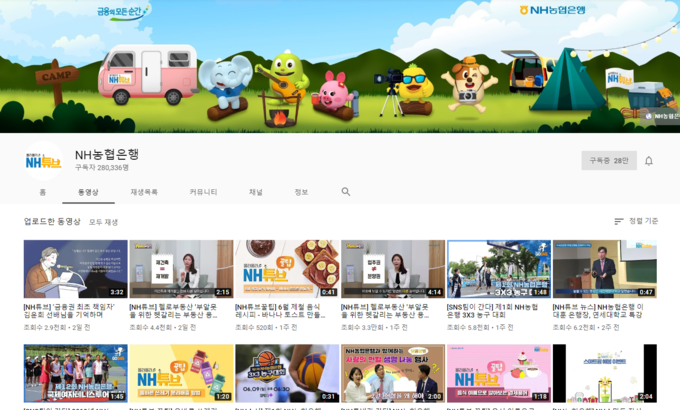The height and width of the screenshot is (410, 680).
Task: Switch to the 채널 tab
Action: [x=255, y=192]
